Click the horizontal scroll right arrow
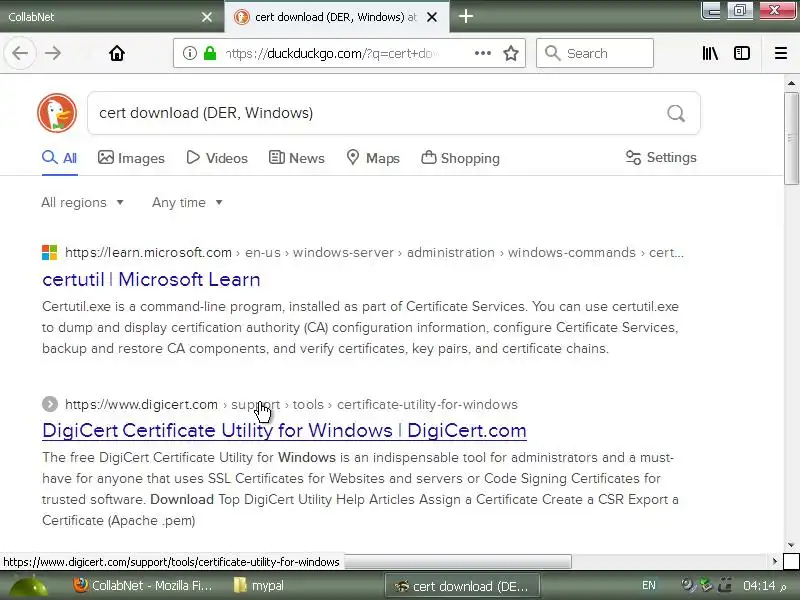800x600 pixels. 774,561
